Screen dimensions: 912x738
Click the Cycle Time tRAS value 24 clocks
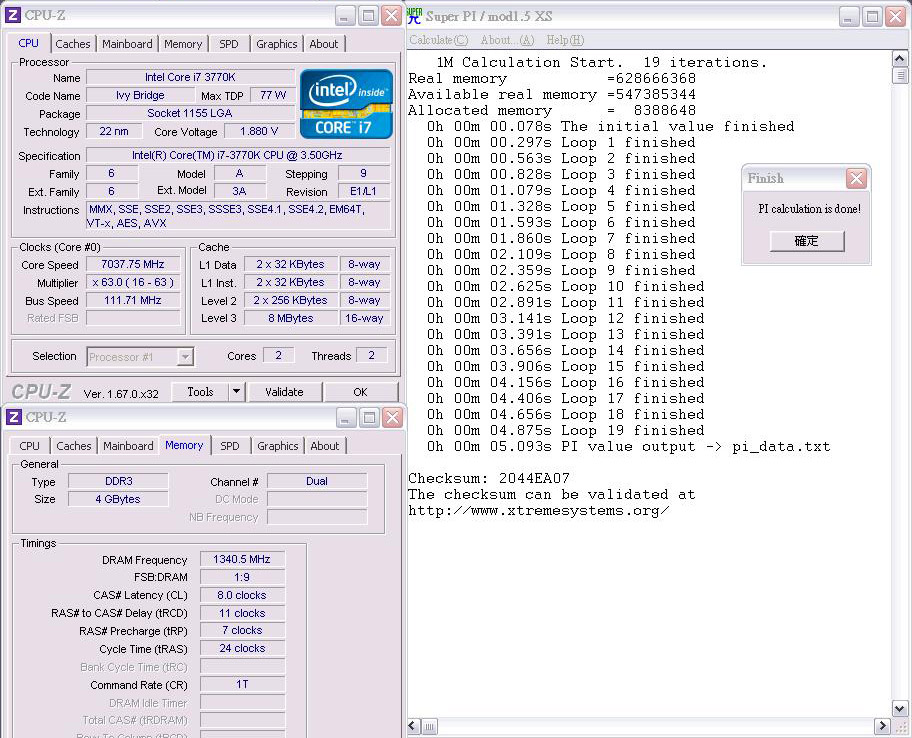pyautogui.click(x=242, y=648)
